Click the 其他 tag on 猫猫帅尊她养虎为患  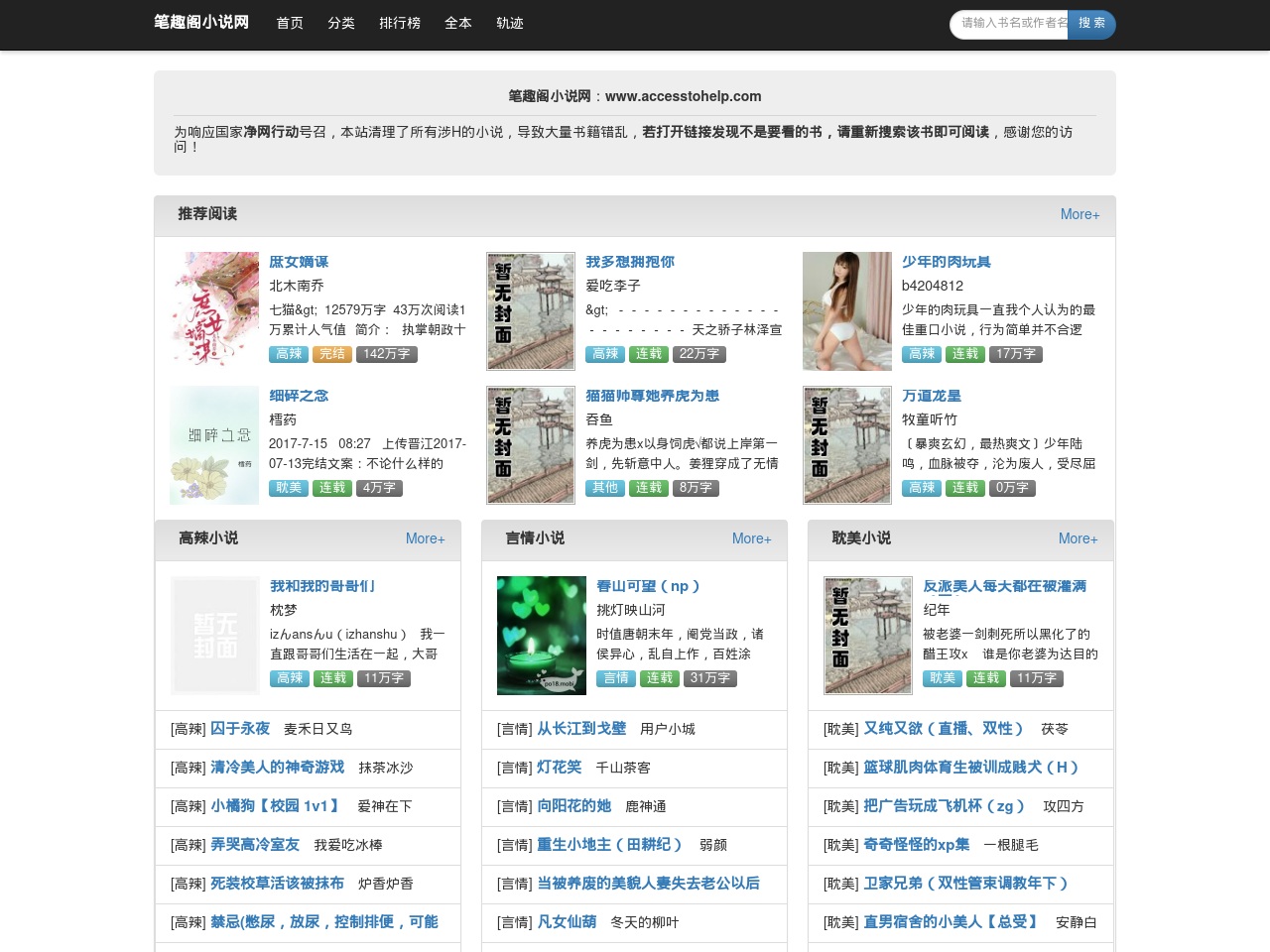pyautogui.click(x=605, y=488)
